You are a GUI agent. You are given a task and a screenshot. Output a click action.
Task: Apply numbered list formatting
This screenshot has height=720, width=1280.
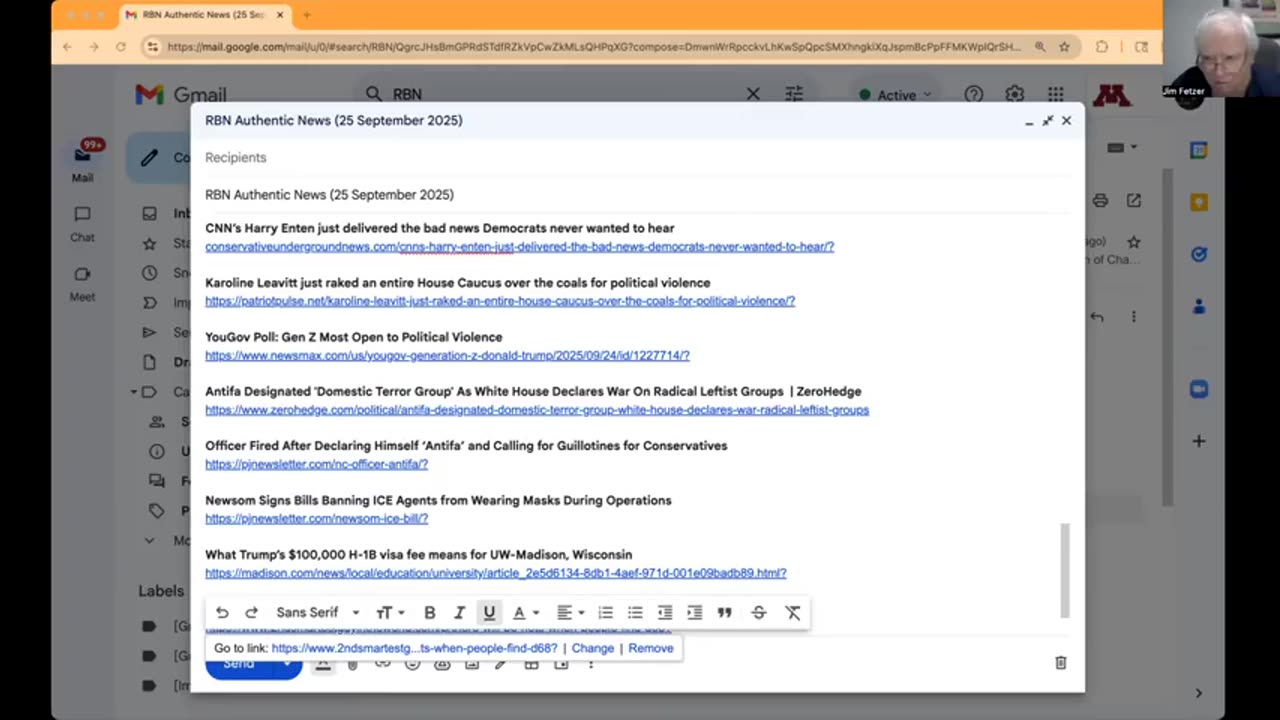click(x=605, y=613)
